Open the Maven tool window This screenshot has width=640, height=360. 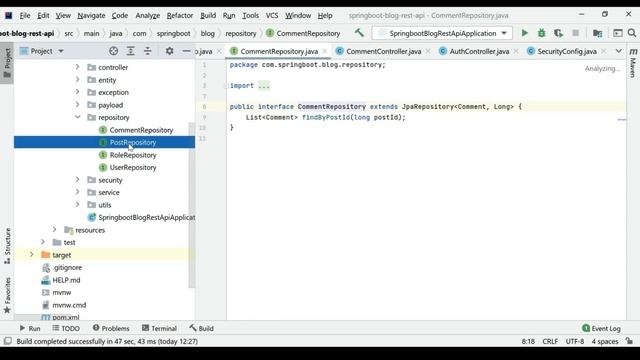(633, 63)
